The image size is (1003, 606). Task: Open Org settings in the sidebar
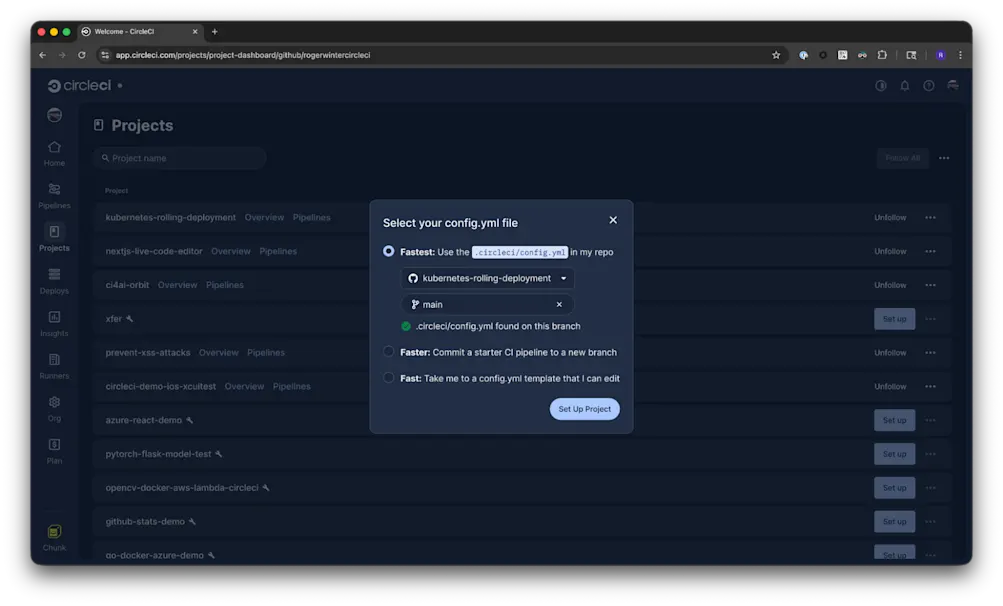tap(53, 409)
